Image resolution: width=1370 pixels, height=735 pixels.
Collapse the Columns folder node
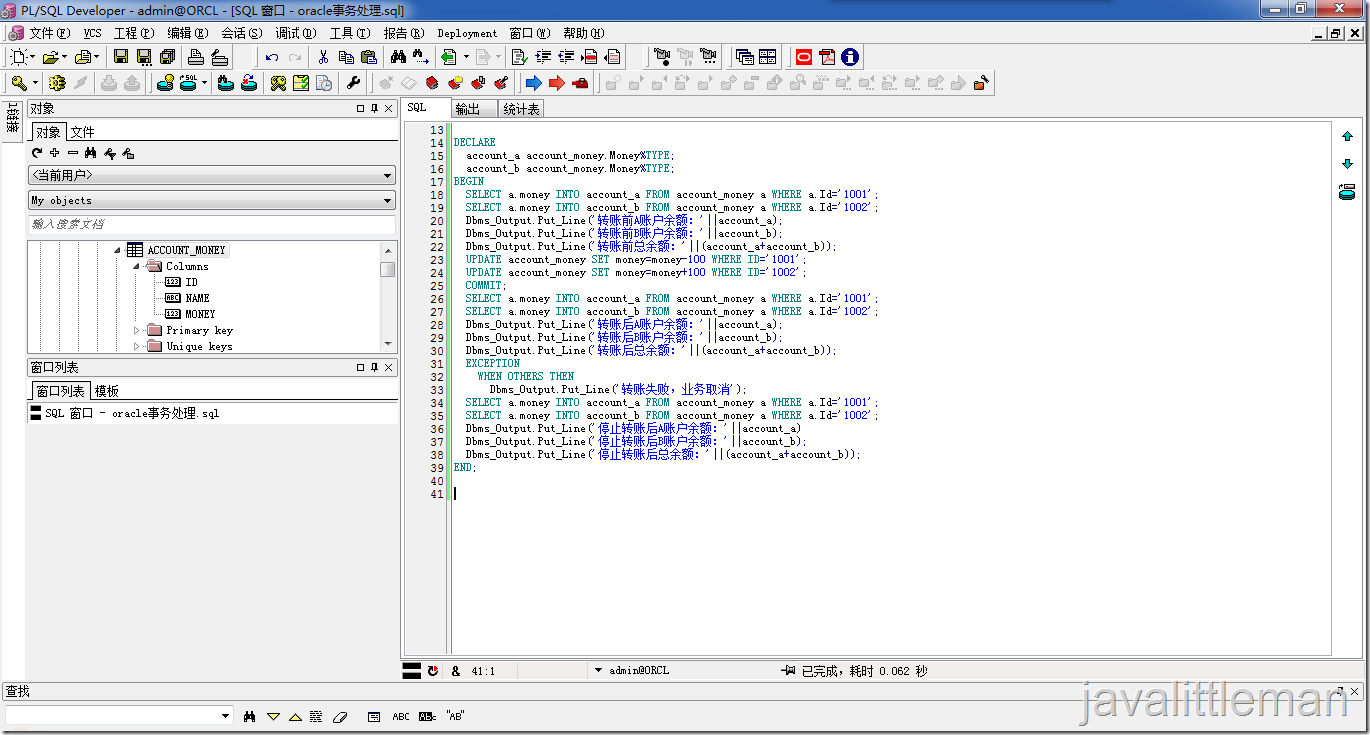tap(137, 266)
